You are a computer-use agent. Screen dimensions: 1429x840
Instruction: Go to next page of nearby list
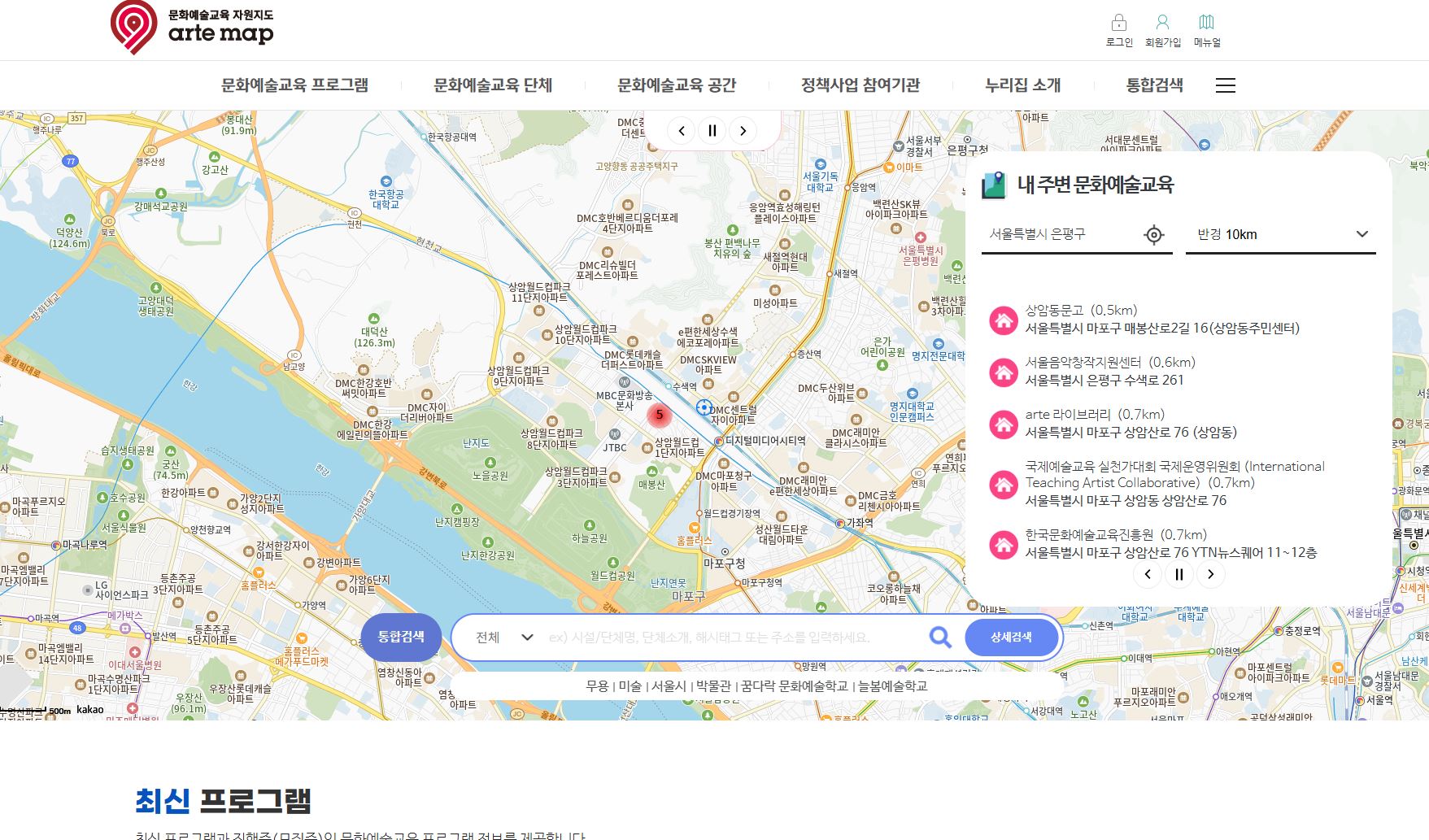[x=1210, y=575]
